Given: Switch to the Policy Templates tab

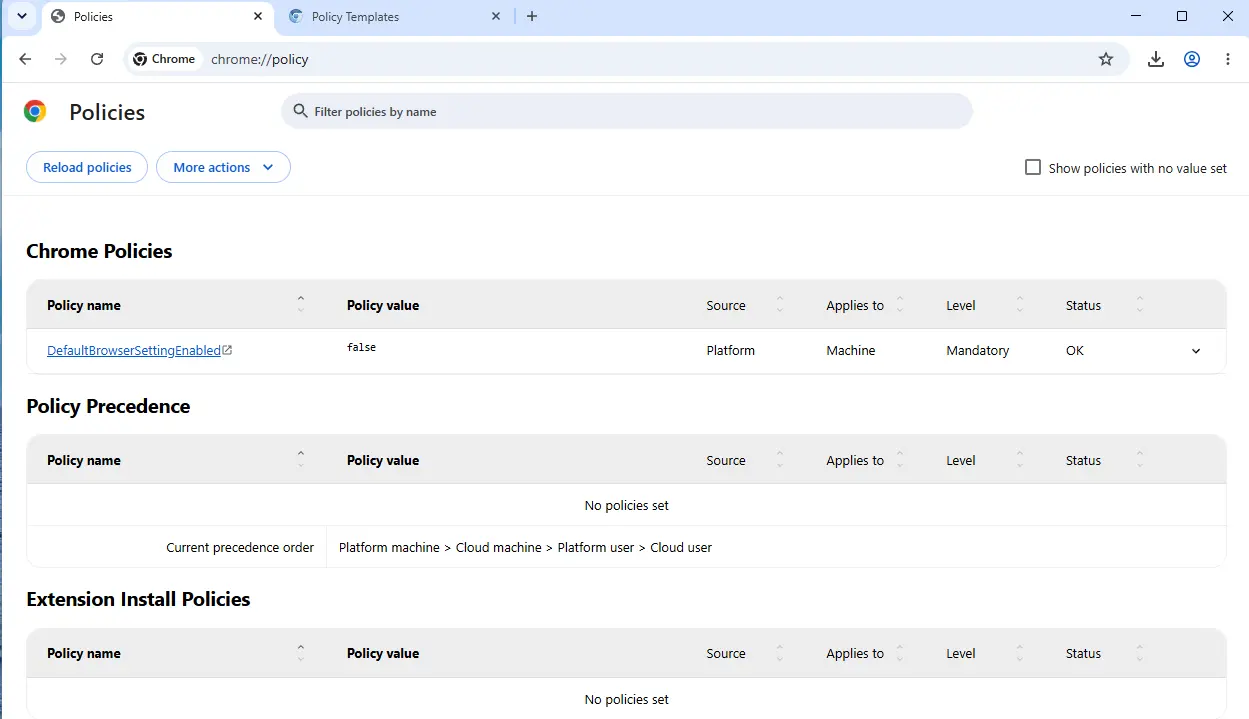Looking at the screenshot, I should click(395, 17).
